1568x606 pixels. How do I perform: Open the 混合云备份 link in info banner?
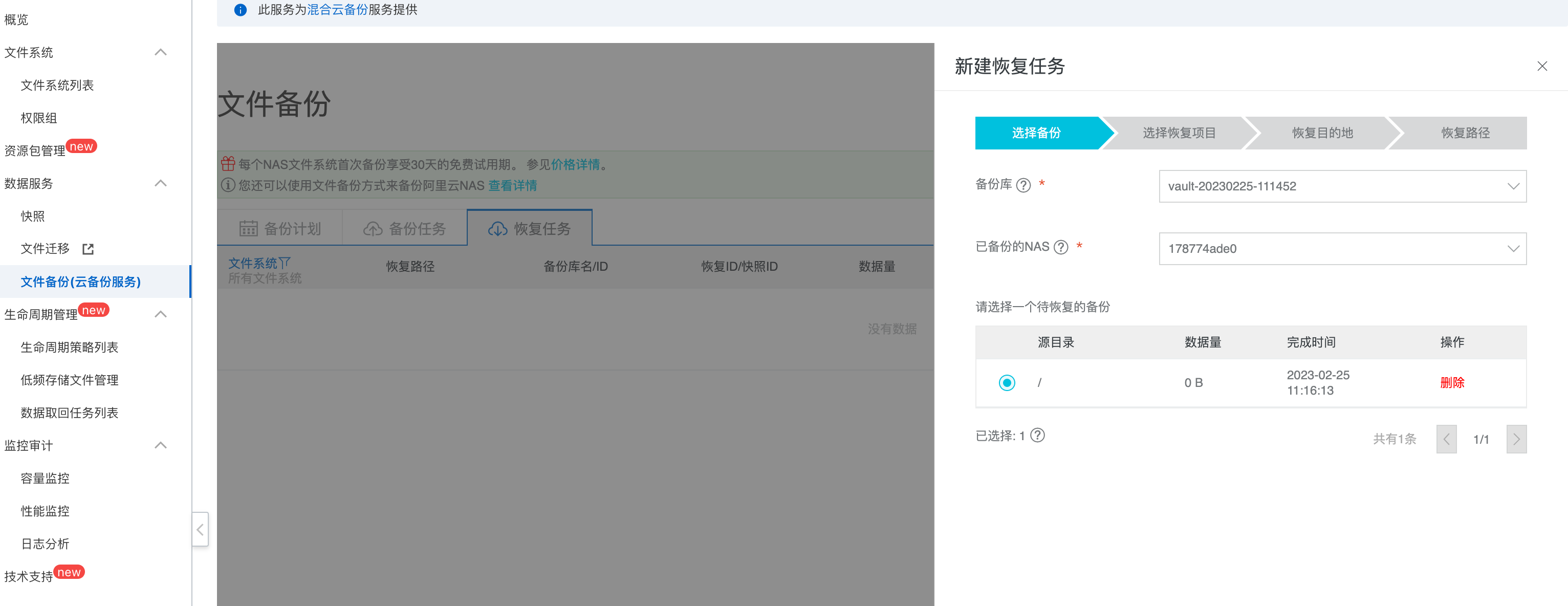coord(337,10)
